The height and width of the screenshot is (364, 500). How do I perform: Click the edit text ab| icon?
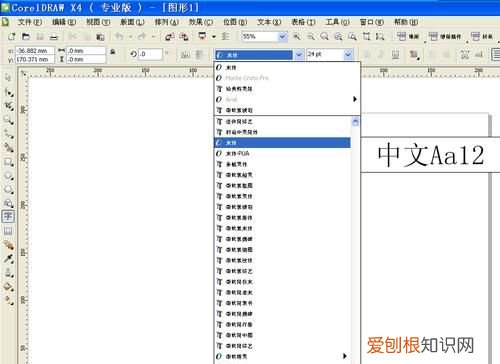coord(479,54)
